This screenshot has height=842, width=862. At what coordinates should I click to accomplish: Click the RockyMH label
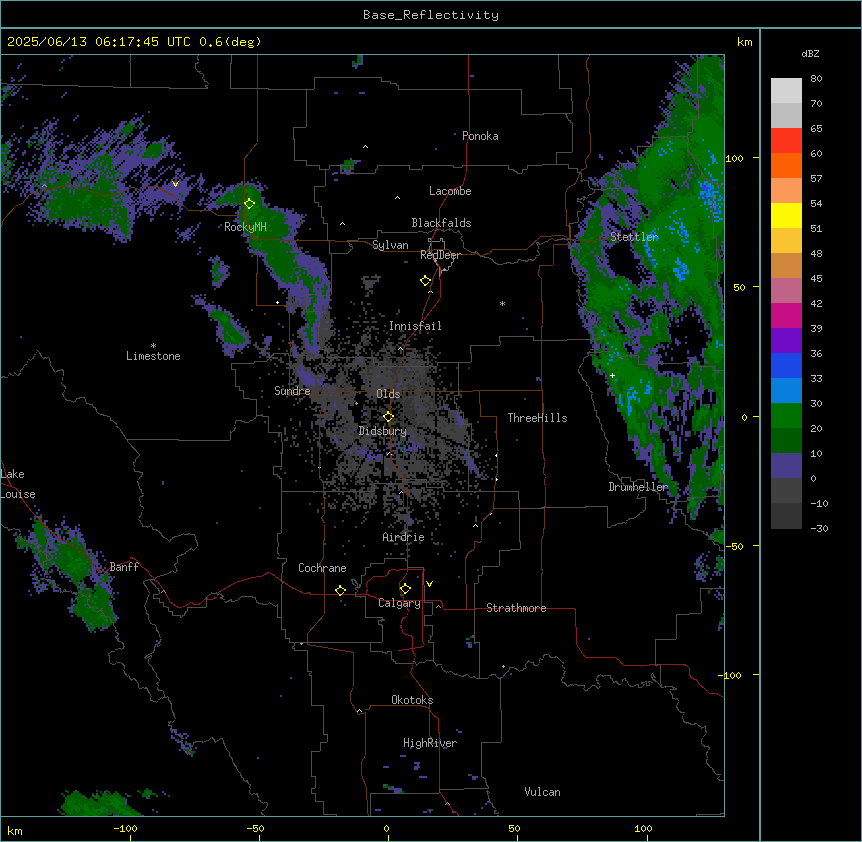pos(245,227)
